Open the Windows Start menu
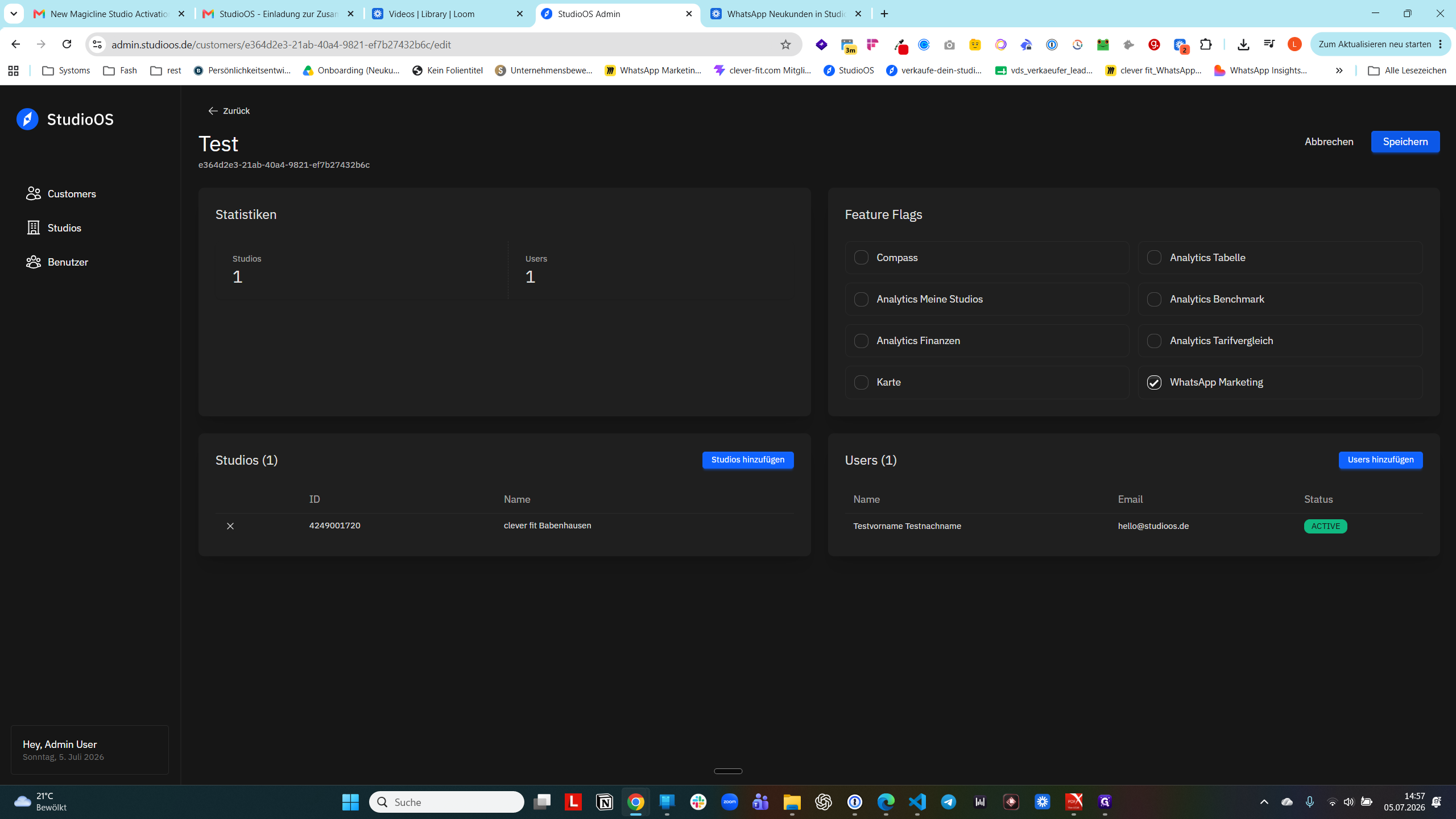This screenshot has width=1456, height=819. (350, 802)
